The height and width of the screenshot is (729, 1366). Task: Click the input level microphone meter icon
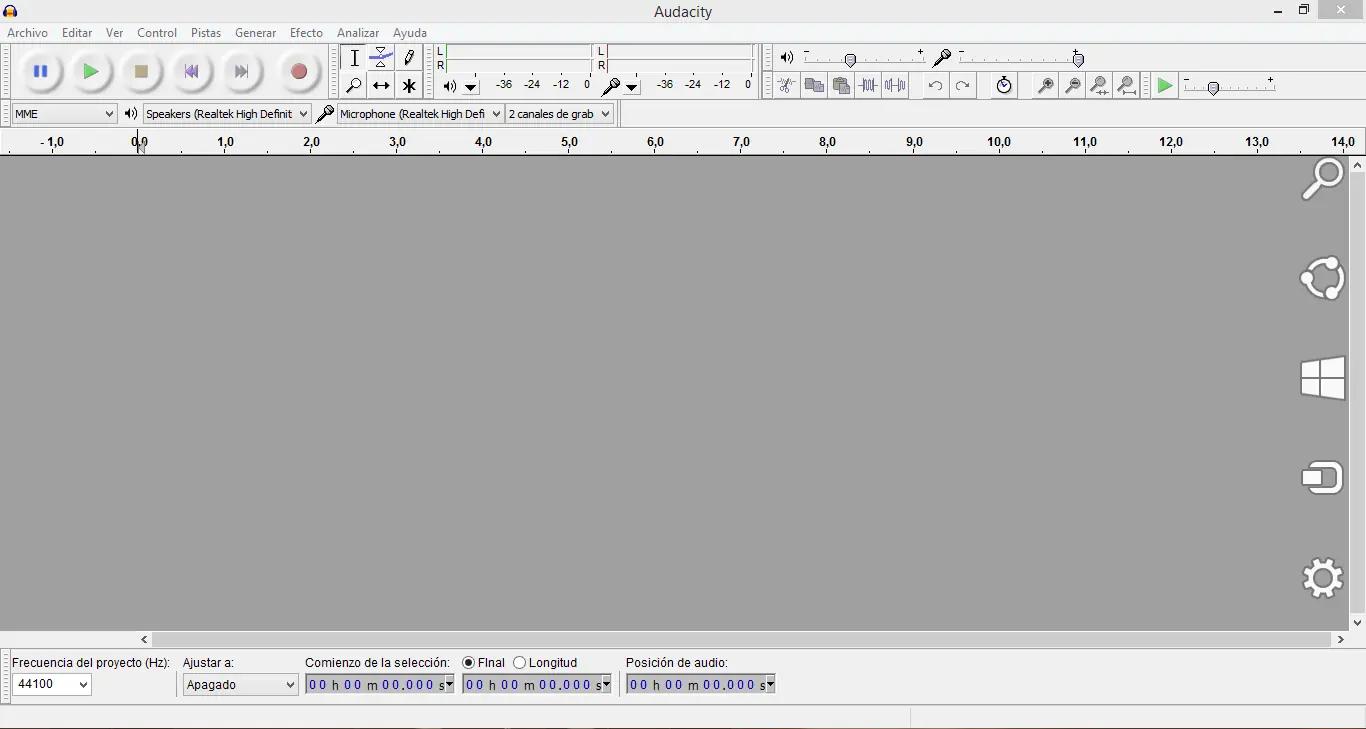(610, 86)
